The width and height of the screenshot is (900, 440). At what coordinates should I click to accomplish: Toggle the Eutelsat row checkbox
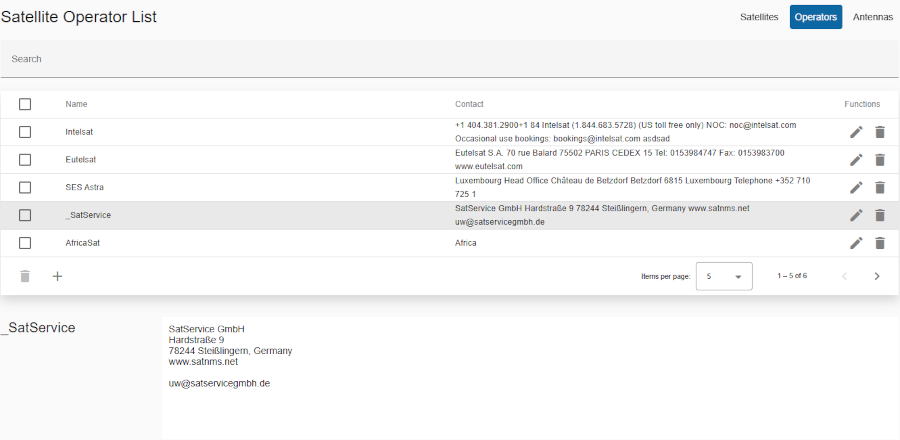click(x=25, y=160)
